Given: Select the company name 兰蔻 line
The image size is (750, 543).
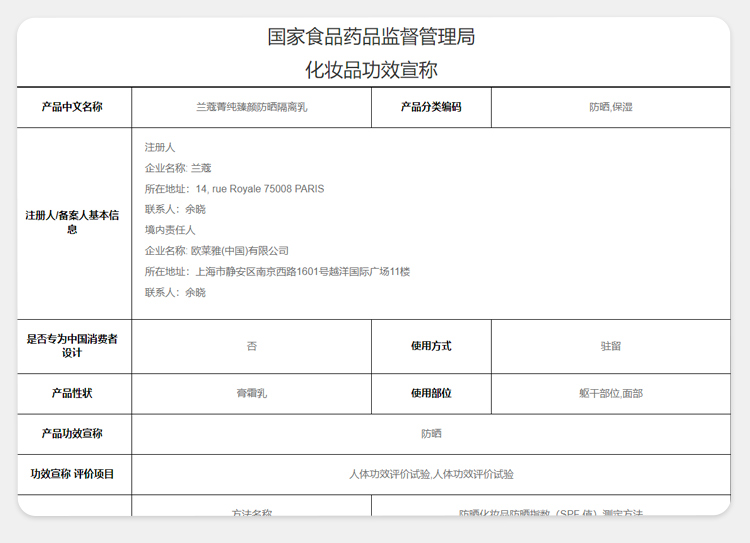Looking at the screenshot, I should pos(178,168).
